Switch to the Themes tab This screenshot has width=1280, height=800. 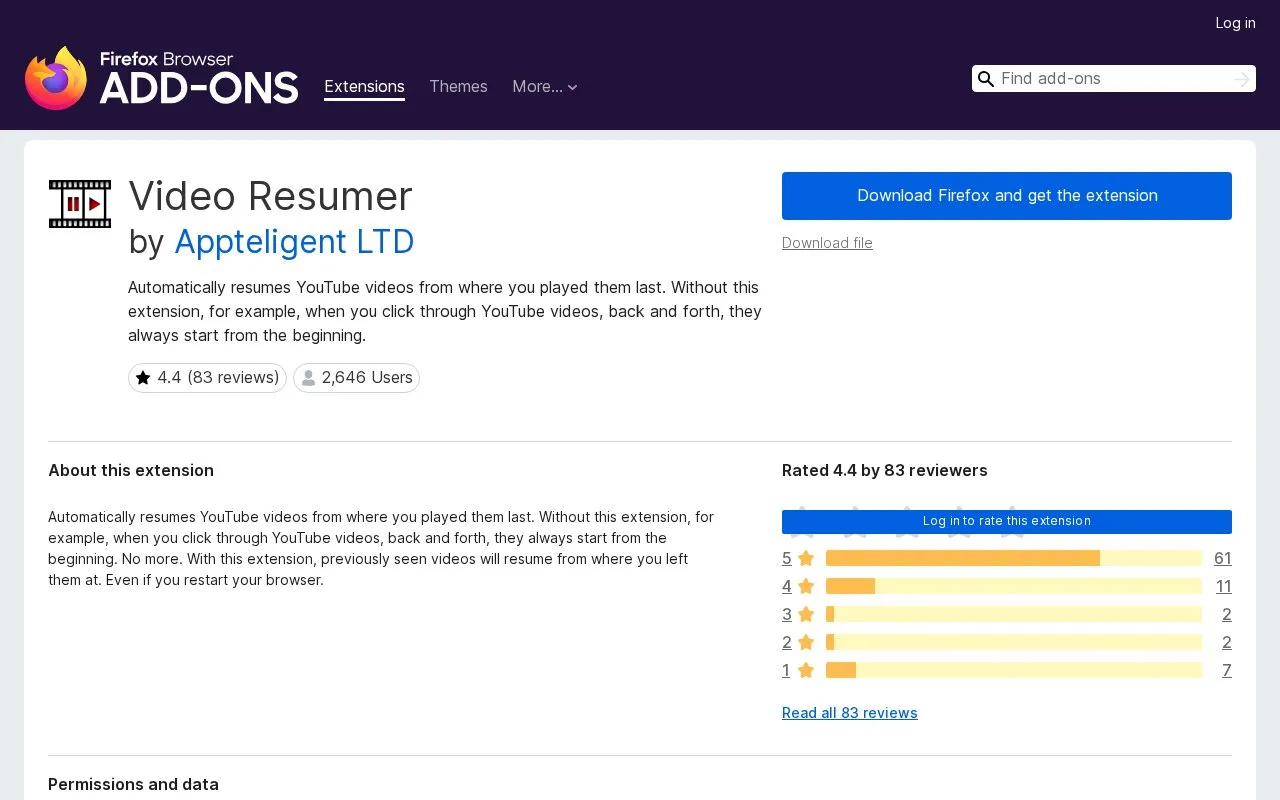coord(458,87)
